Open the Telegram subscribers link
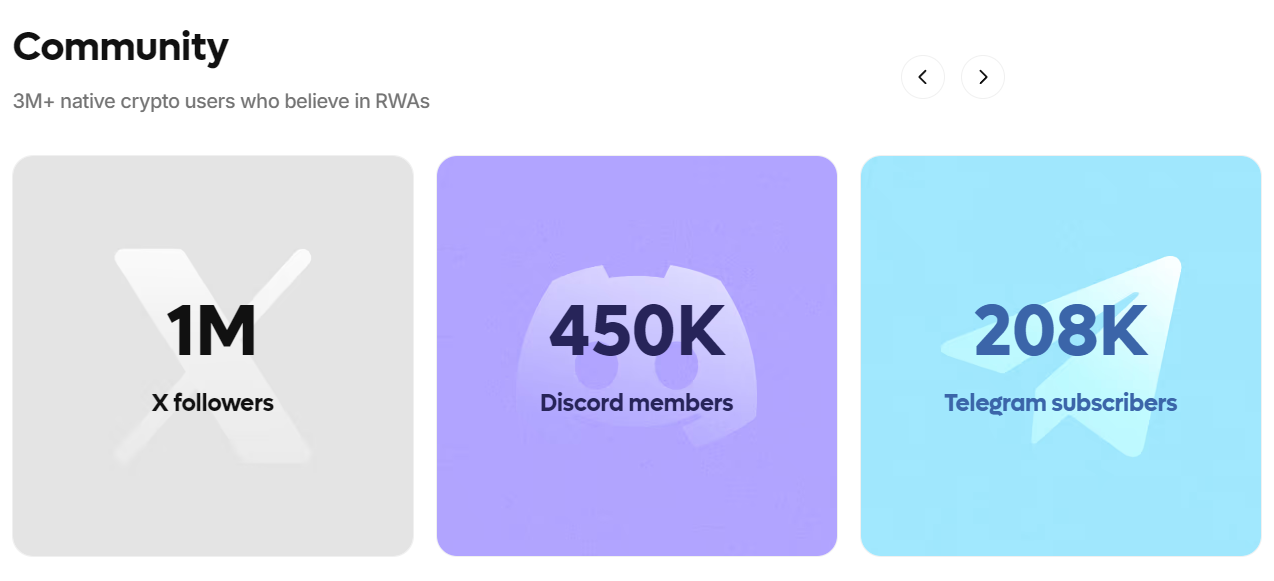This screenshot has width=1274, height=581. click(x=1060, y=403)
